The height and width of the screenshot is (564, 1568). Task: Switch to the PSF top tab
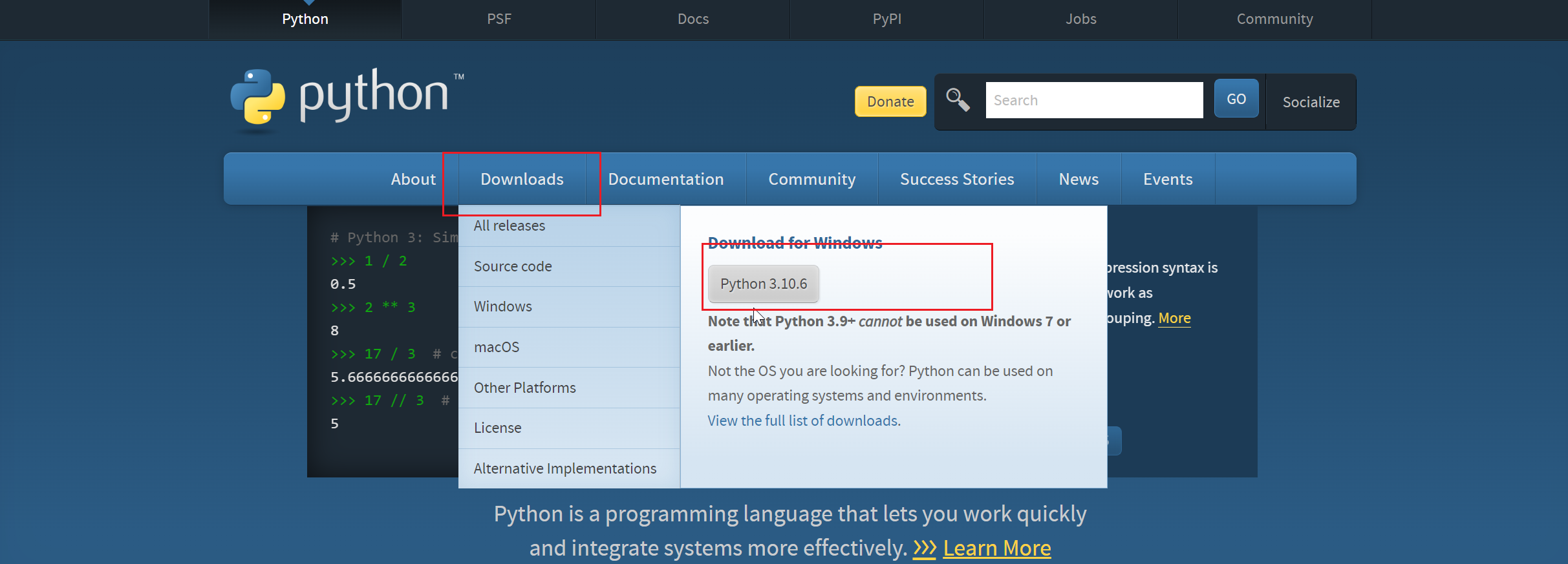pos(499,19)
